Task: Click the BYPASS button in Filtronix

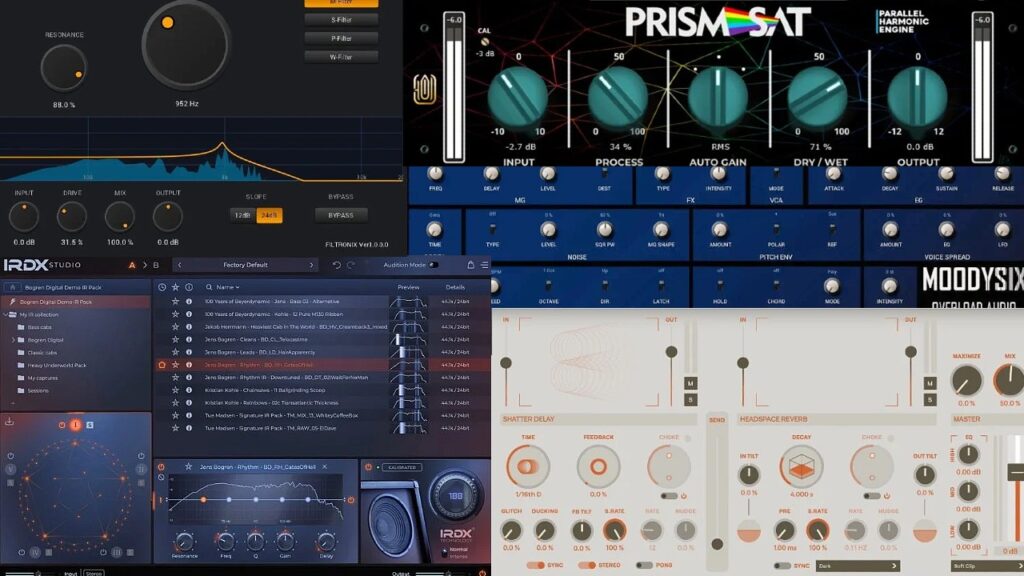Action: point(341,215)
